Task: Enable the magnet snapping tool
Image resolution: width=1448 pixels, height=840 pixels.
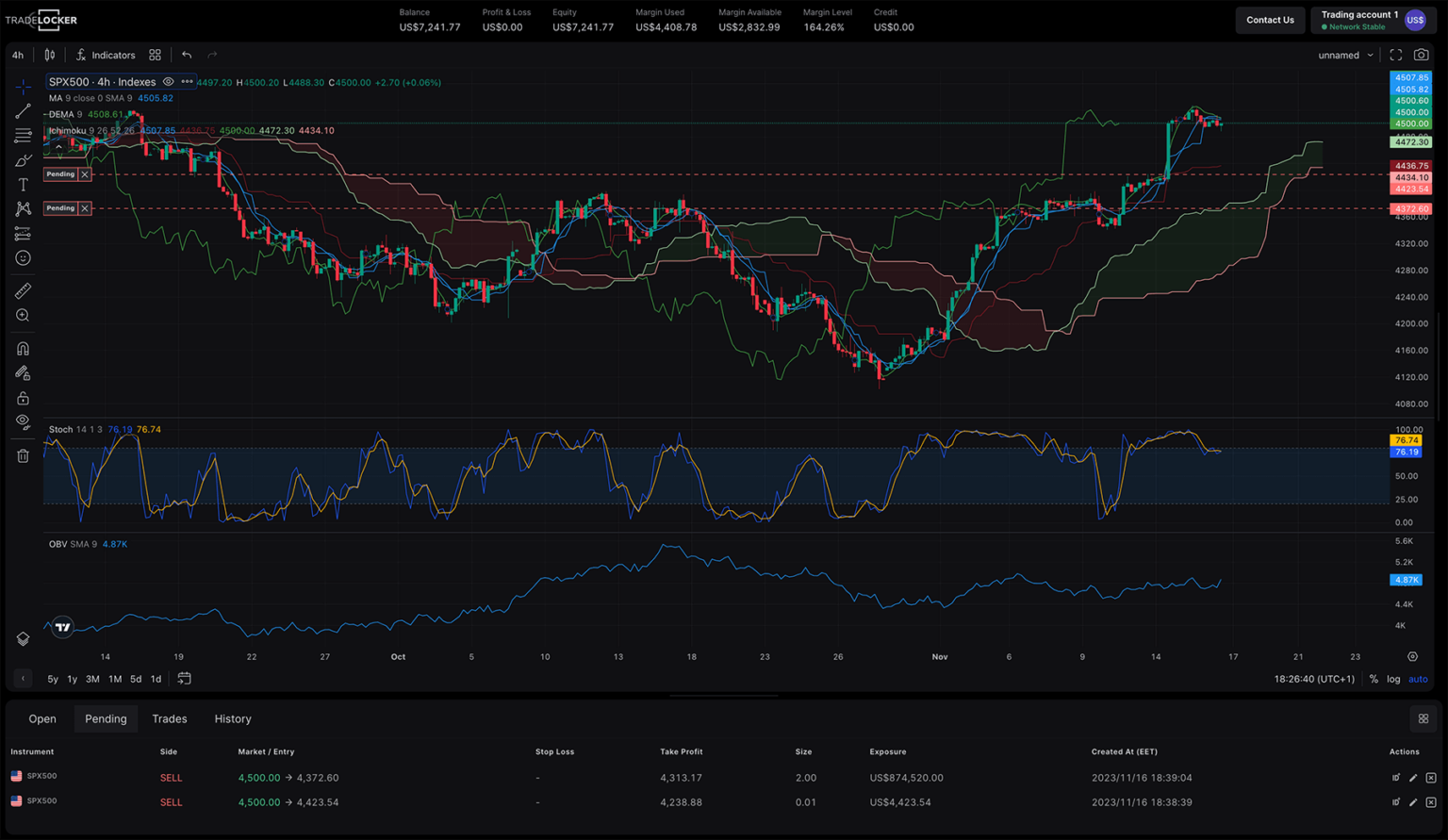Action: [23, 348]
